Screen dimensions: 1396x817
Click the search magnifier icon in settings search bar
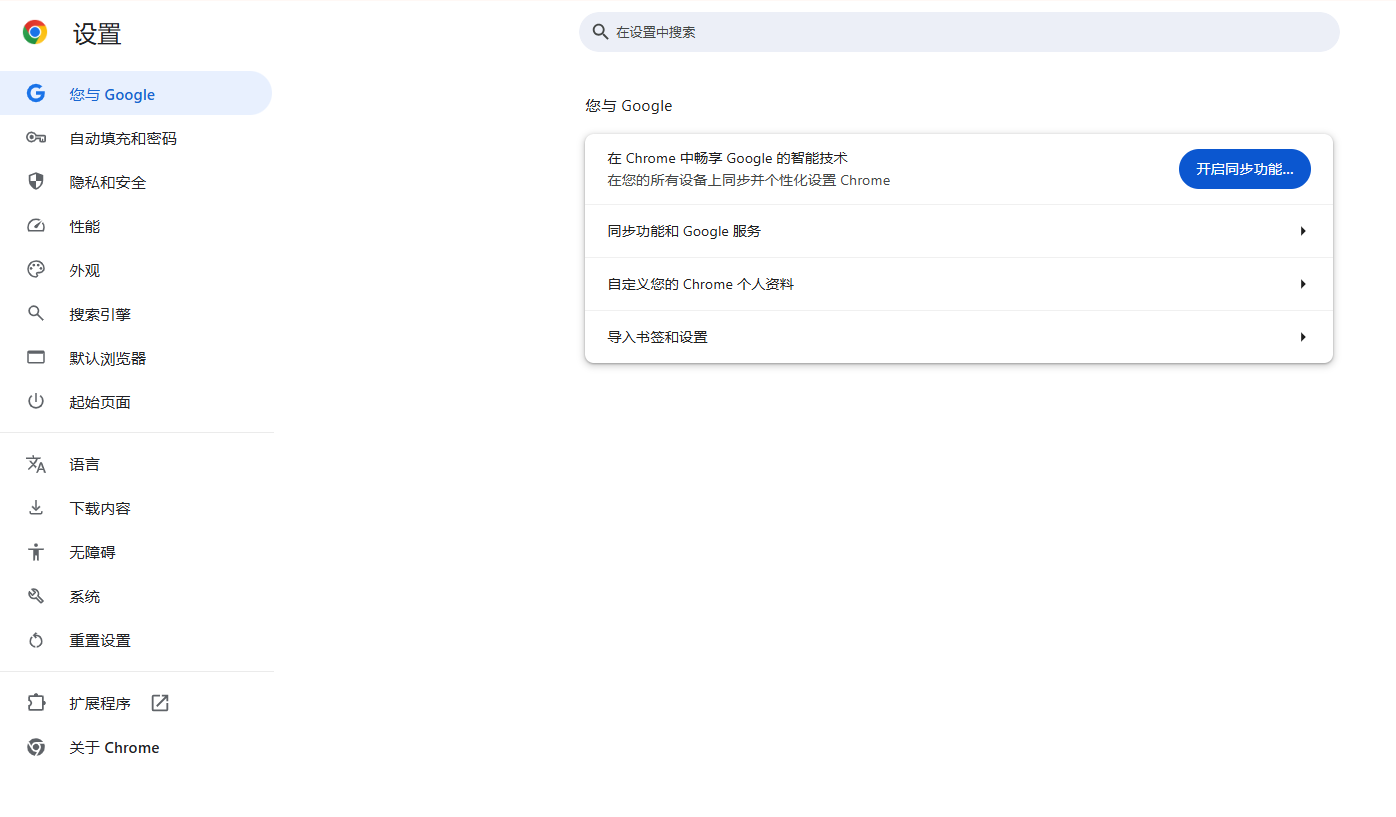click(600, 32)
